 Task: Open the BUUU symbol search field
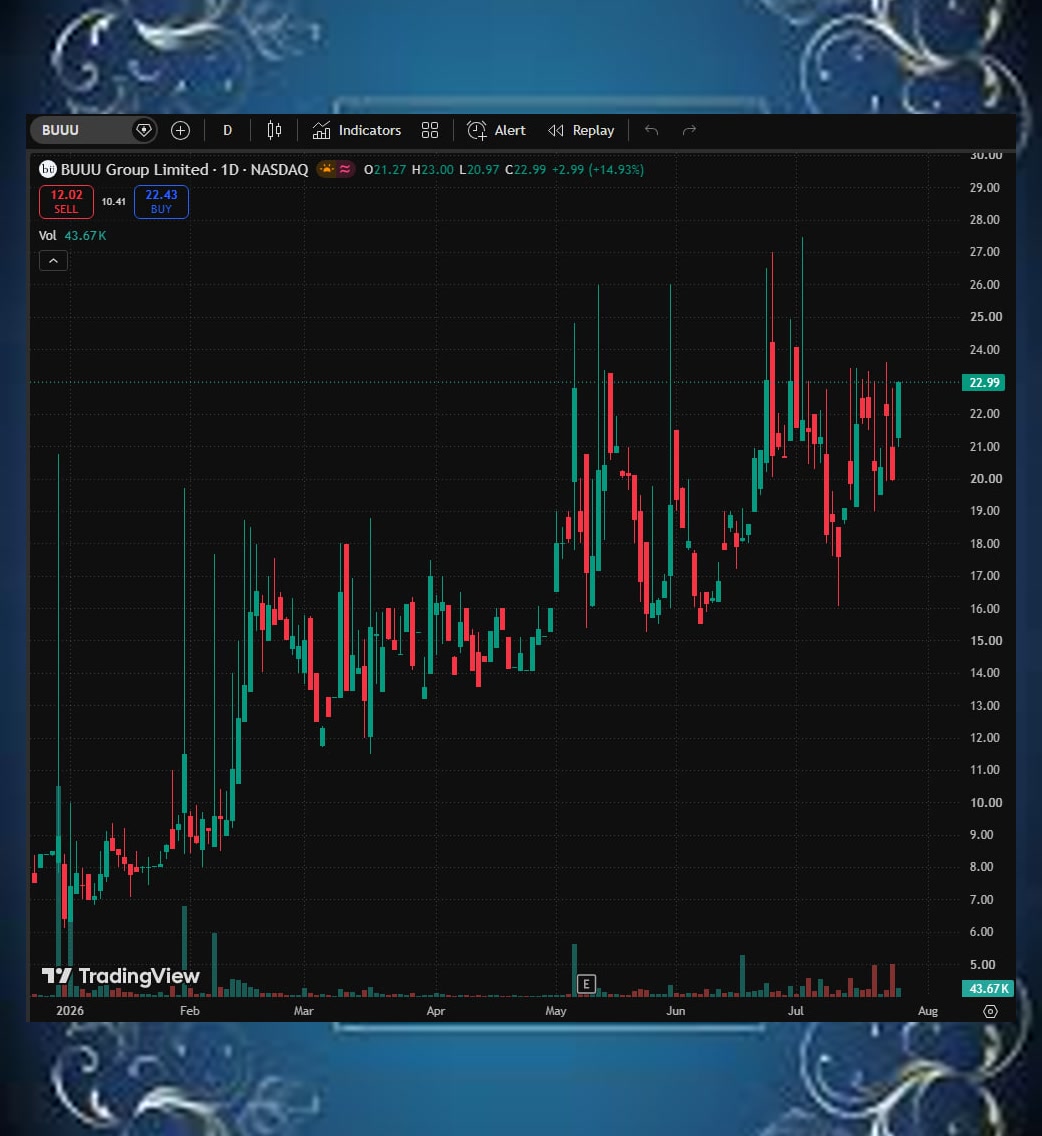tap(81, 130)
